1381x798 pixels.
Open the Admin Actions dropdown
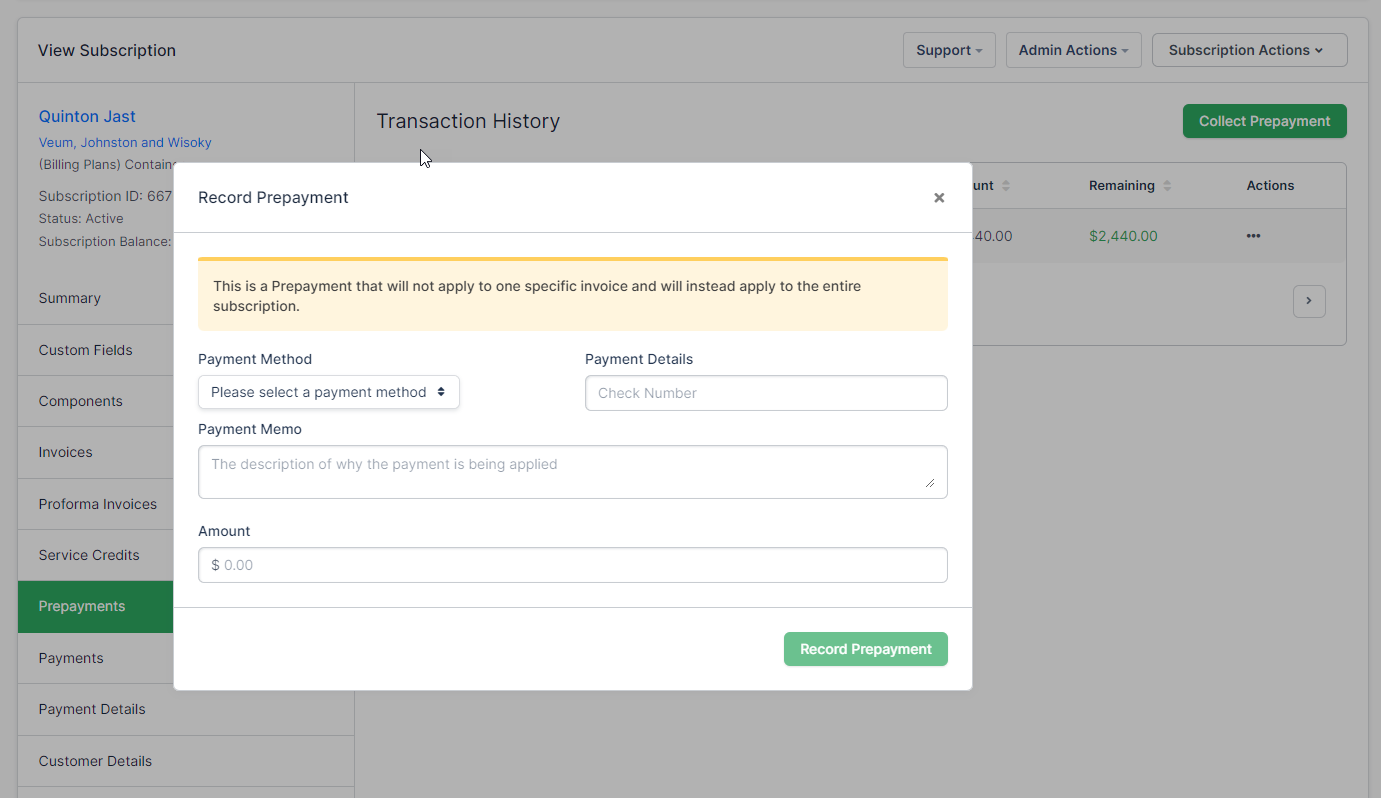1073,50
